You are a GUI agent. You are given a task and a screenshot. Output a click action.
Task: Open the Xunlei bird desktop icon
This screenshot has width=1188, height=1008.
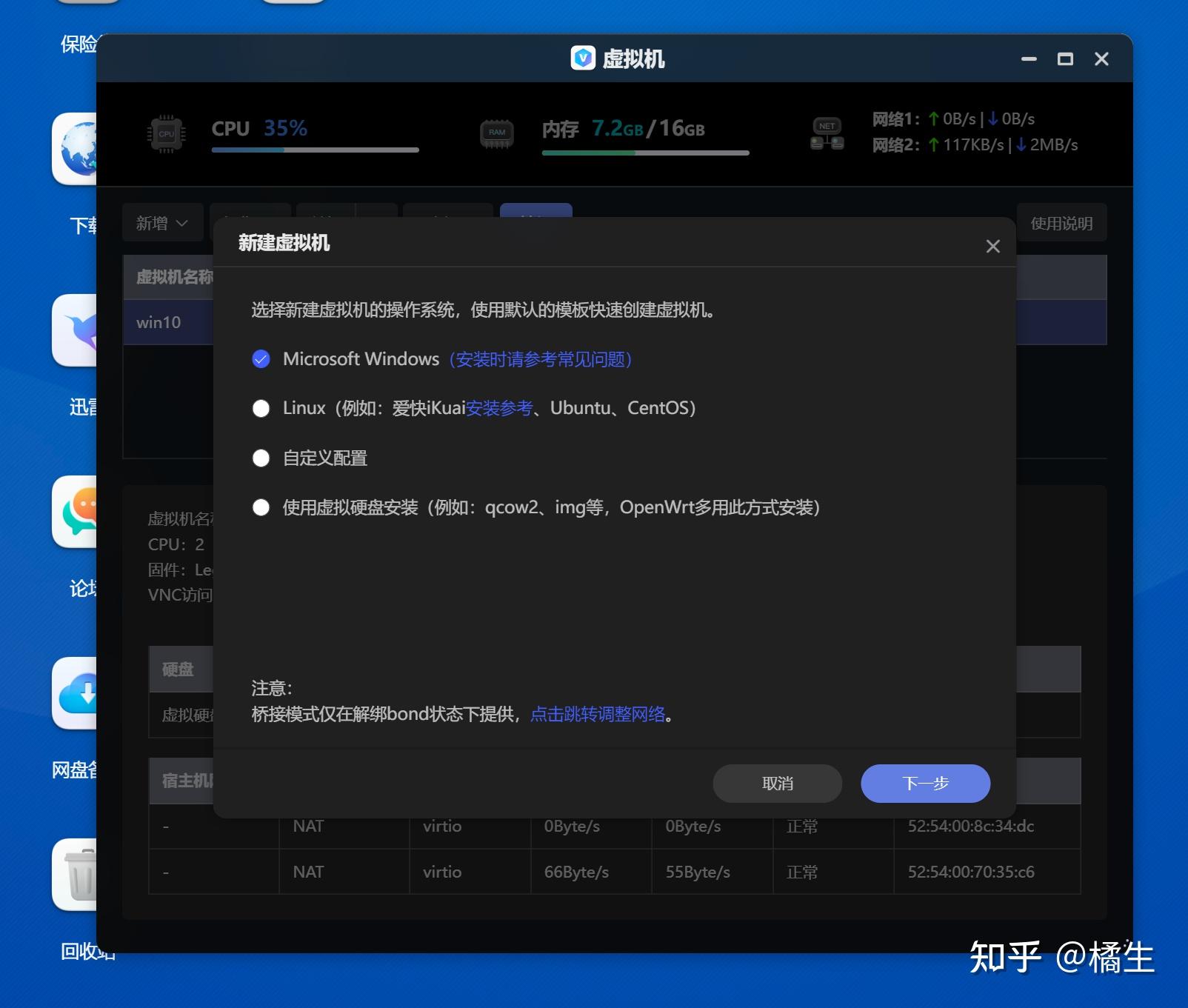click(x=75, y=330)
